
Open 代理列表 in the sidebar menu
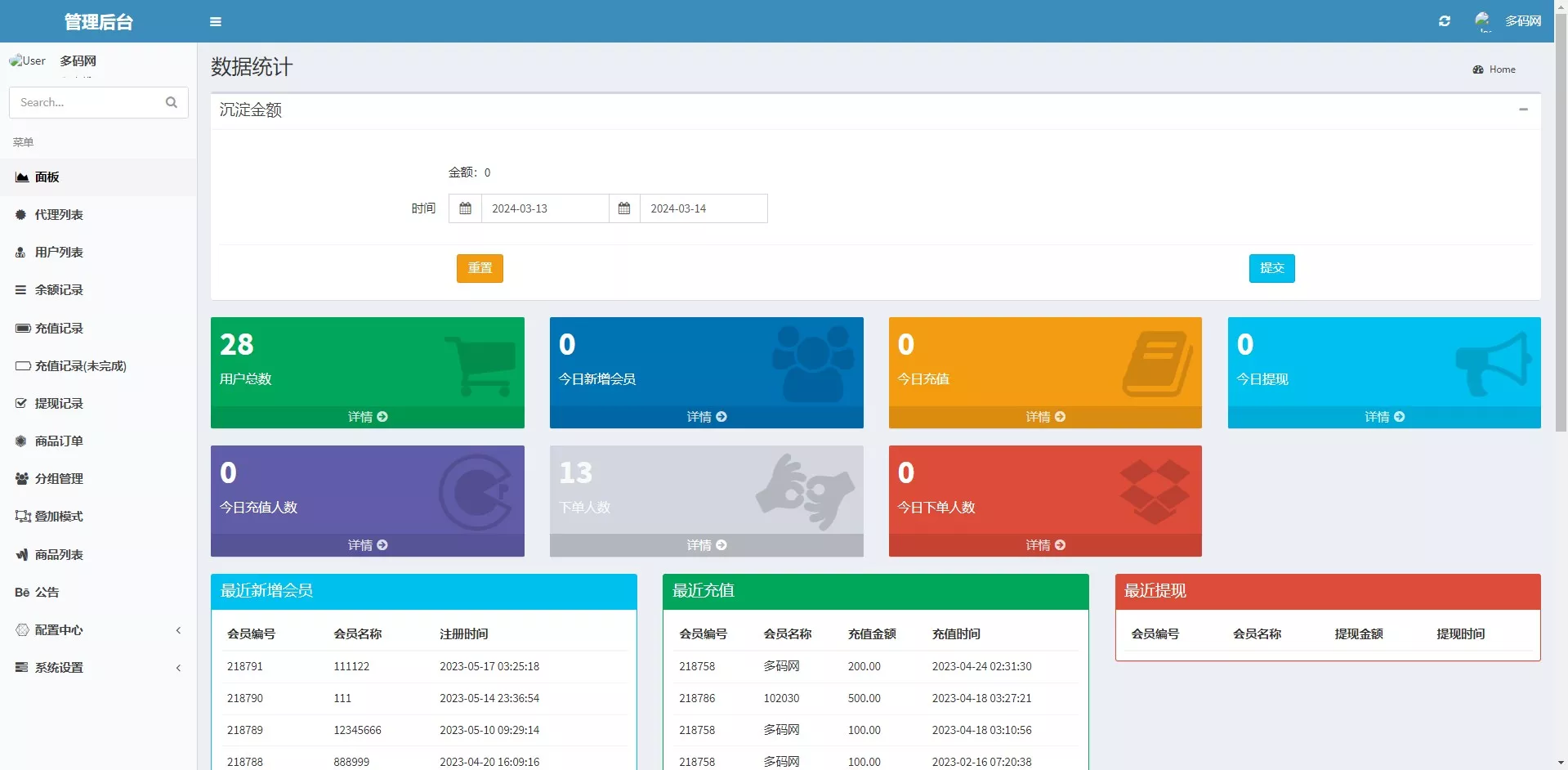pos(59,215)
